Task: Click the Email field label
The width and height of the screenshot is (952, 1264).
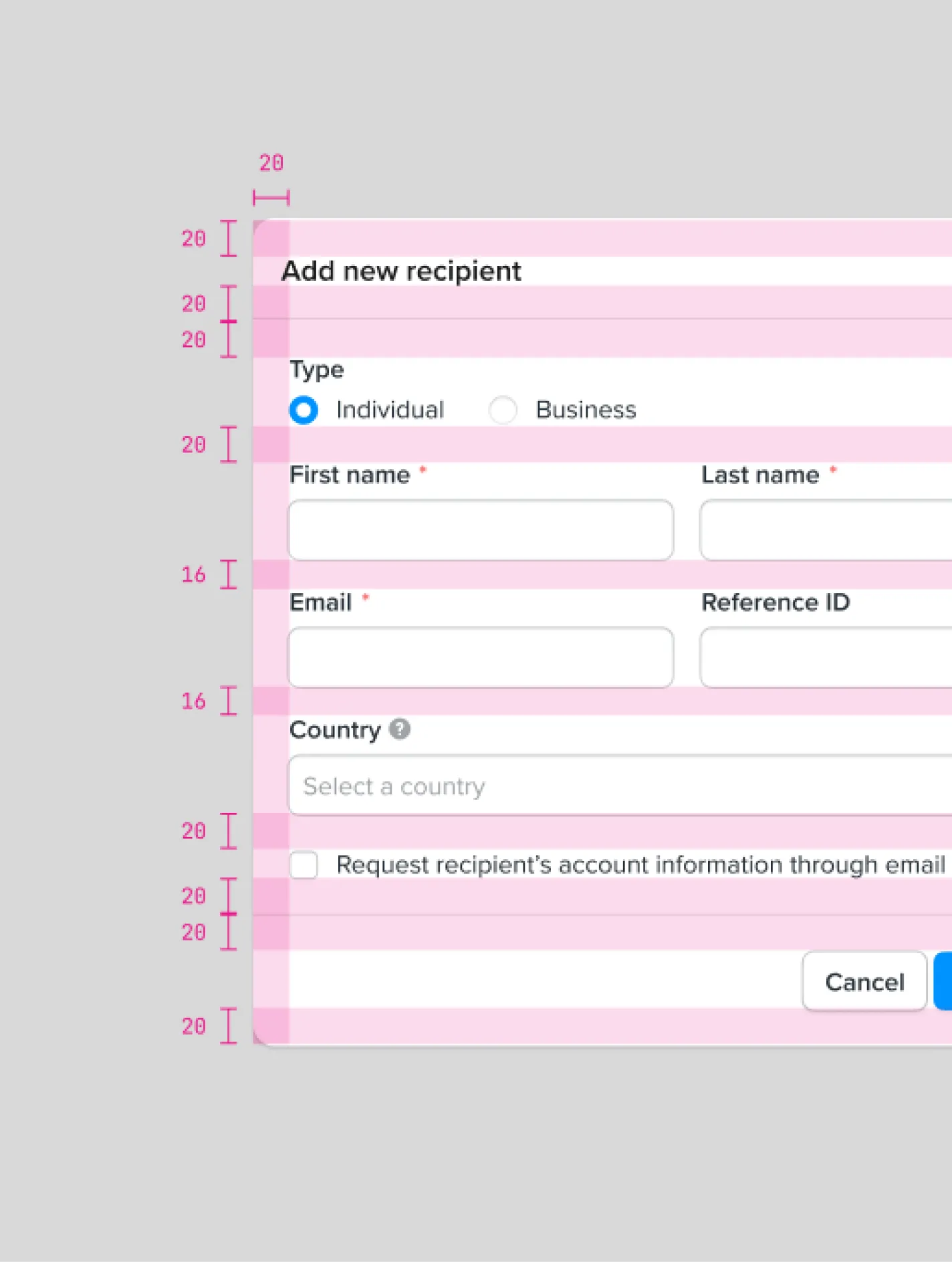Action: click(x=320, y=602)
